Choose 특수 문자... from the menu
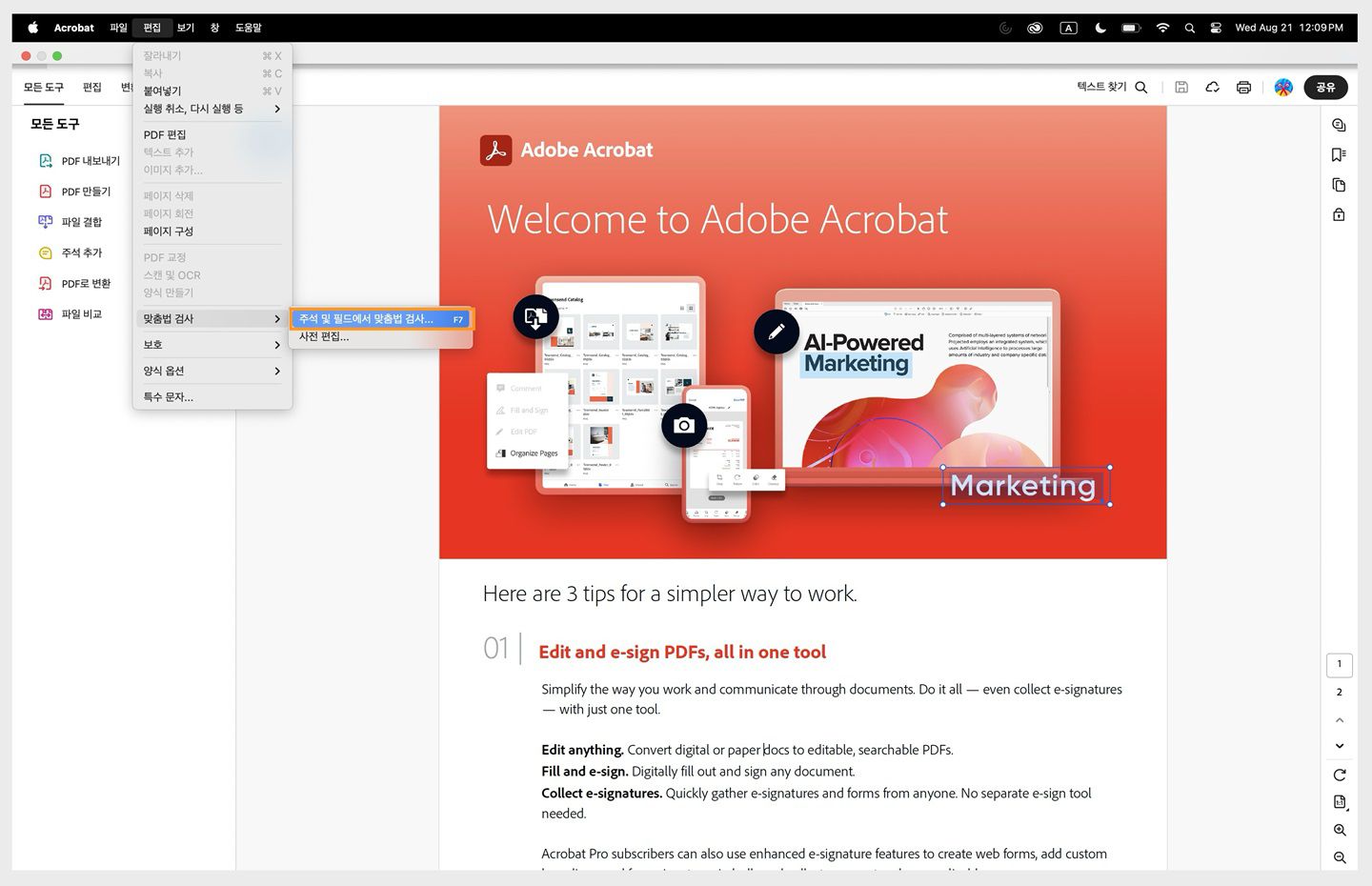 click(212, 396)
